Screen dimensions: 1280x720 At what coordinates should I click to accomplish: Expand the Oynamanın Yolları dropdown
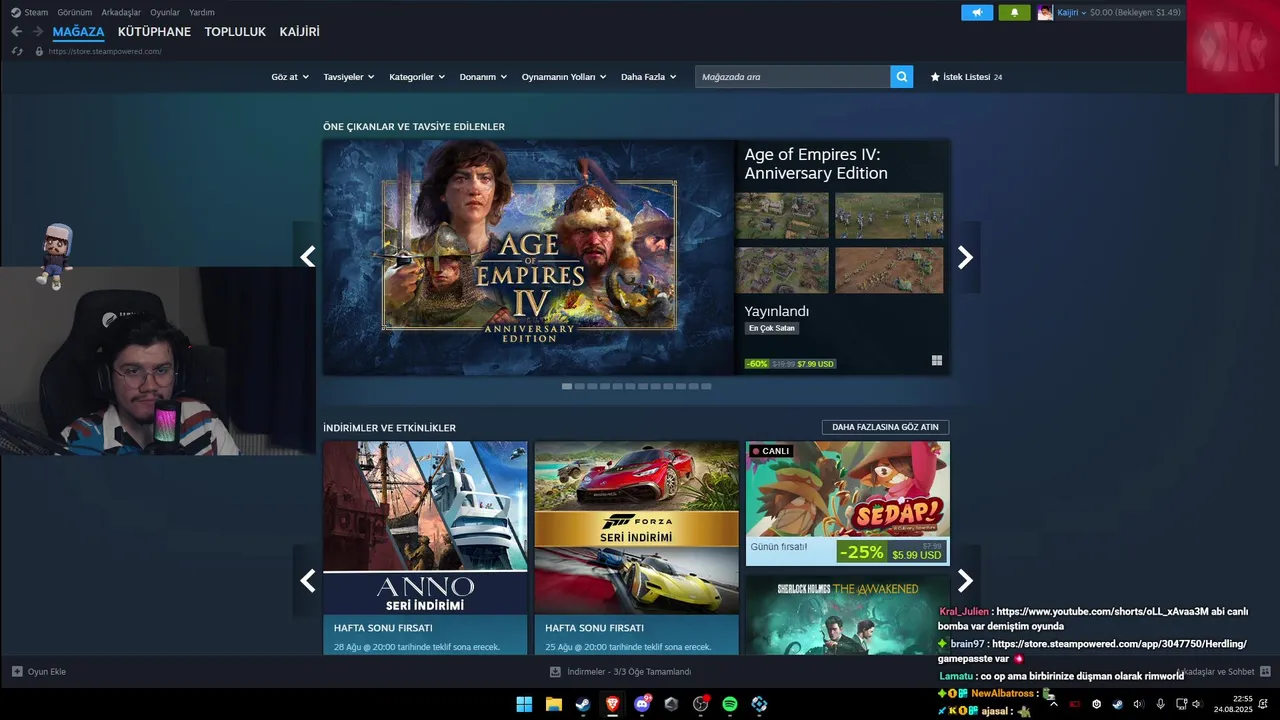[x=564, y=77]
